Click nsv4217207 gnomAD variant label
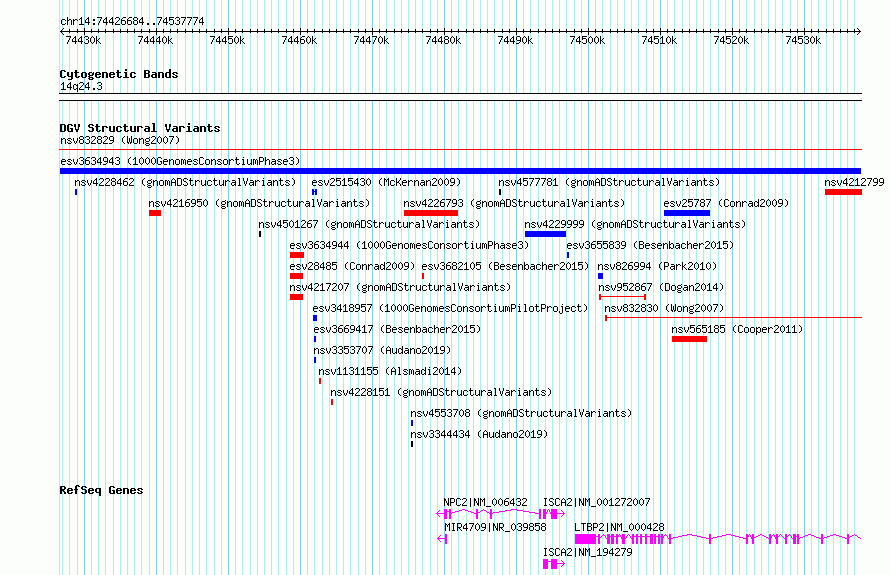Image resolution: width=890 pixels, height=575 pixels. coord(400,287)
